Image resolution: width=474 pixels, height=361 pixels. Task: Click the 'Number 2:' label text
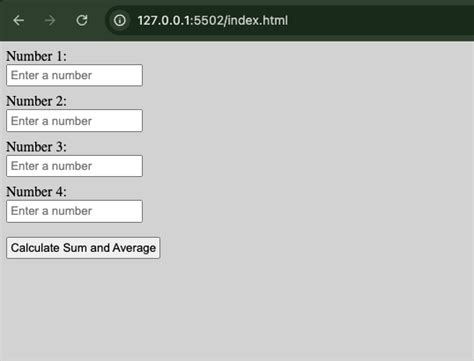tap(36, 101)
